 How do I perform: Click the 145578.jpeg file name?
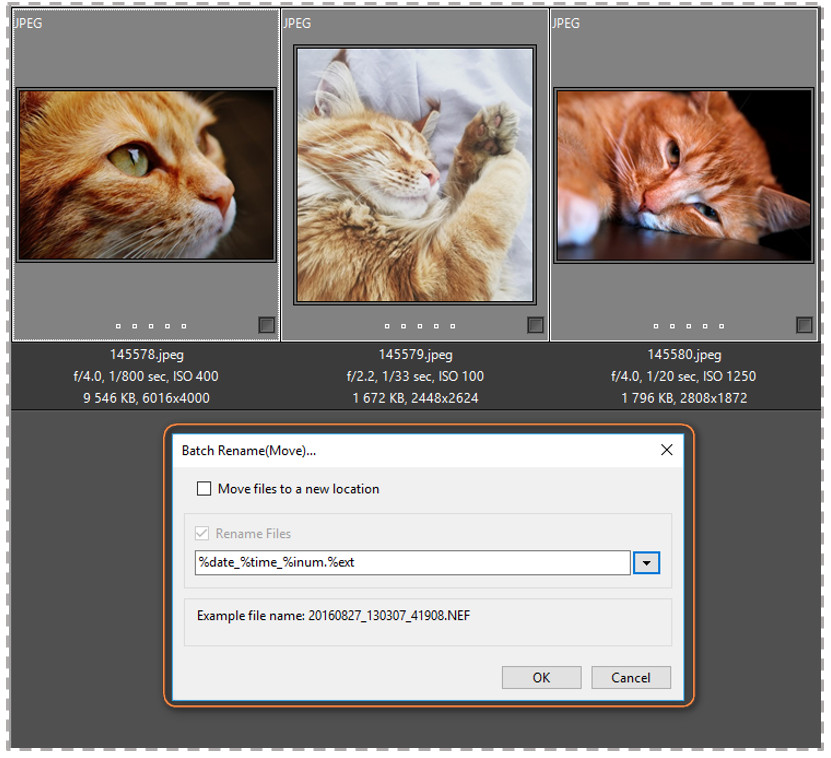147,355
